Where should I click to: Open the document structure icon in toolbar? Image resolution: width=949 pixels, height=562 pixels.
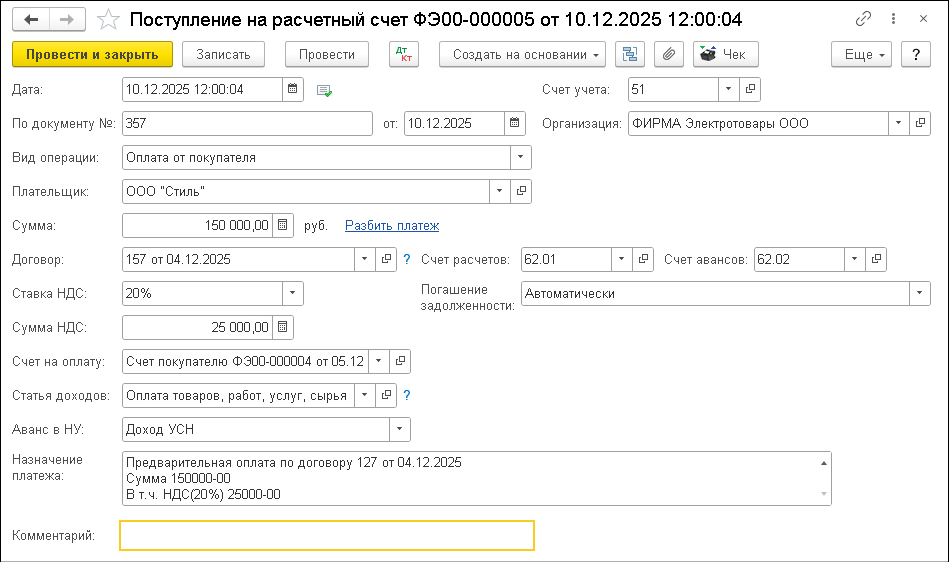coord(629,54)
